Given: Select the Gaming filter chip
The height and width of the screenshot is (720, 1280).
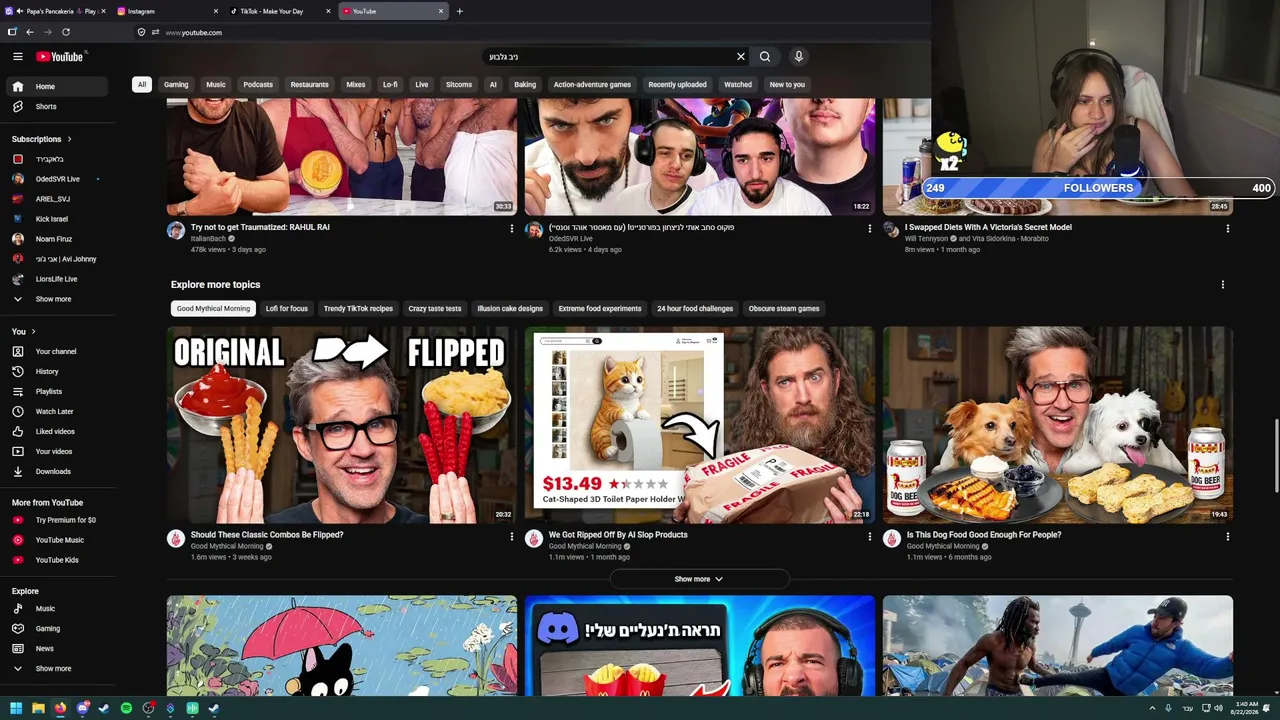Looking at the screenshot, I should pos(176,85).
